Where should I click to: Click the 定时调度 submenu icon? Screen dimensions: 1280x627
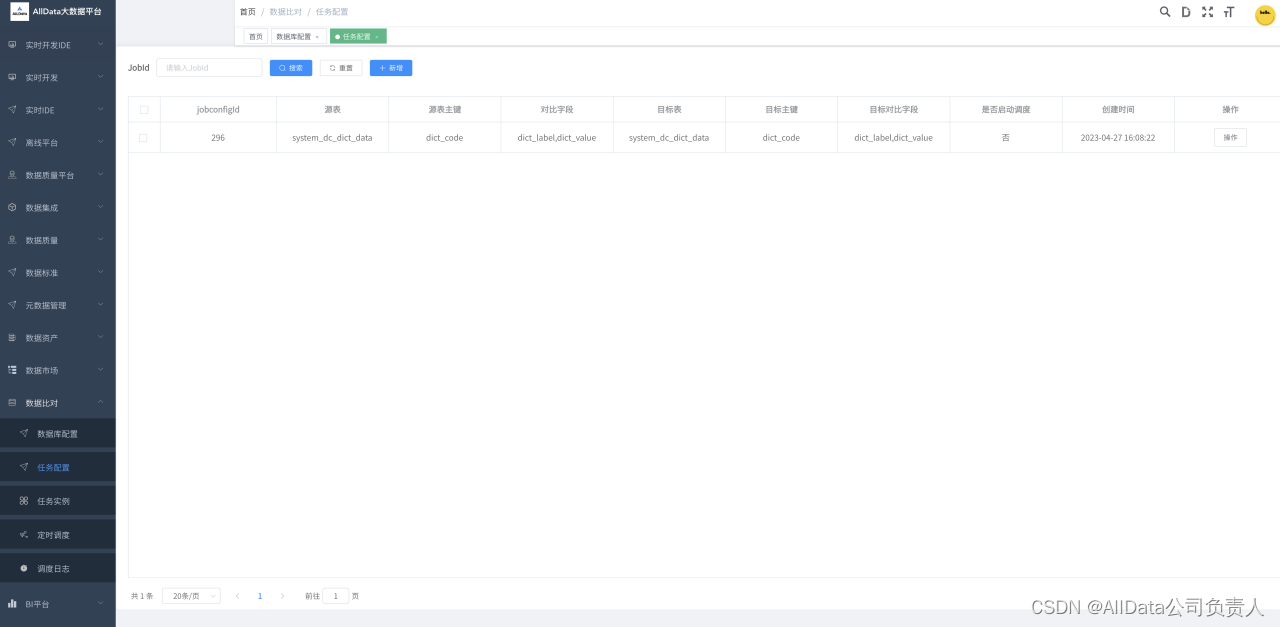coord(24,534)
